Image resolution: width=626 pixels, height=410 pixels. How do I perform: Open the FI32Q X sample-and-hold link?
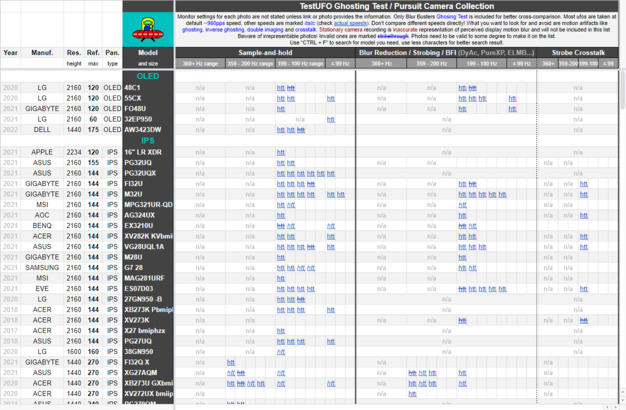231,362
